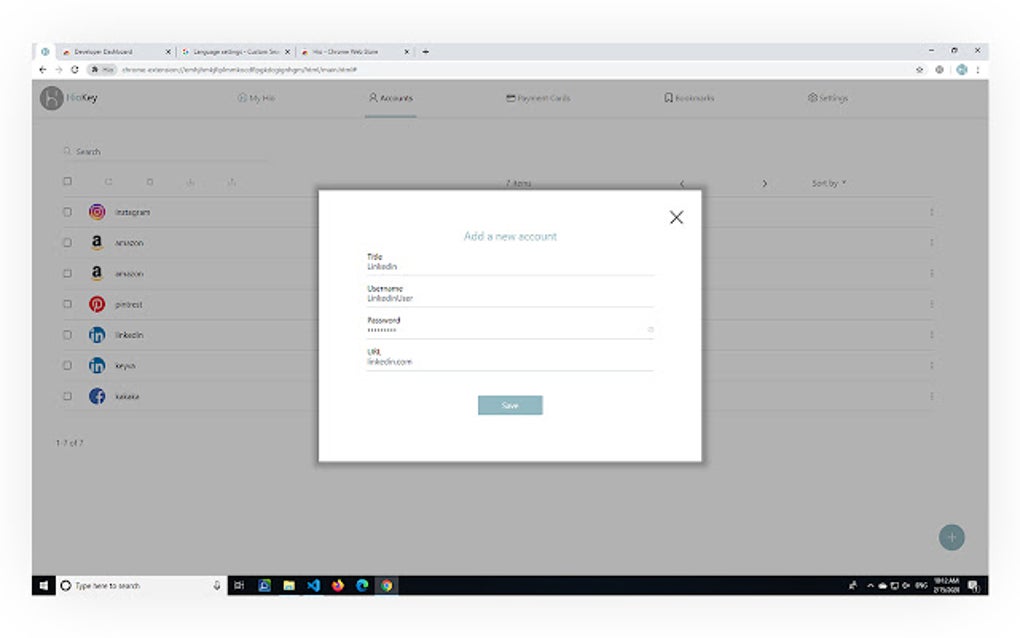Tick the checkbox next to instagram
Viewport: 1020px width, 638px height.
[67, 212]
